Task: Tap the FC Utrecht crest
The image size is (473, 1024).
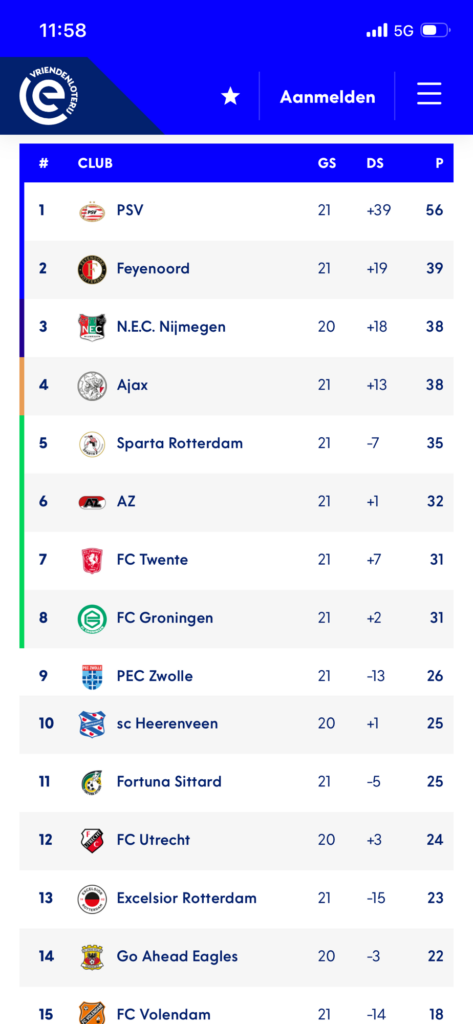Action: coord(92,840)
